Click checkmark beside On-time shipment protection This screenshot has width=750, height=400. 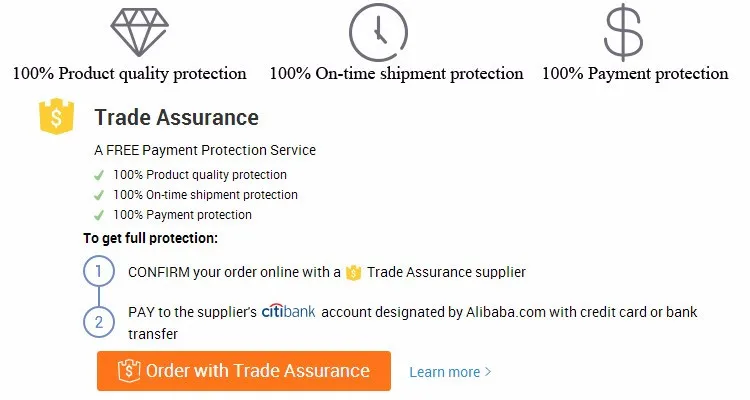pyautogui.click(x=99, y=195)
